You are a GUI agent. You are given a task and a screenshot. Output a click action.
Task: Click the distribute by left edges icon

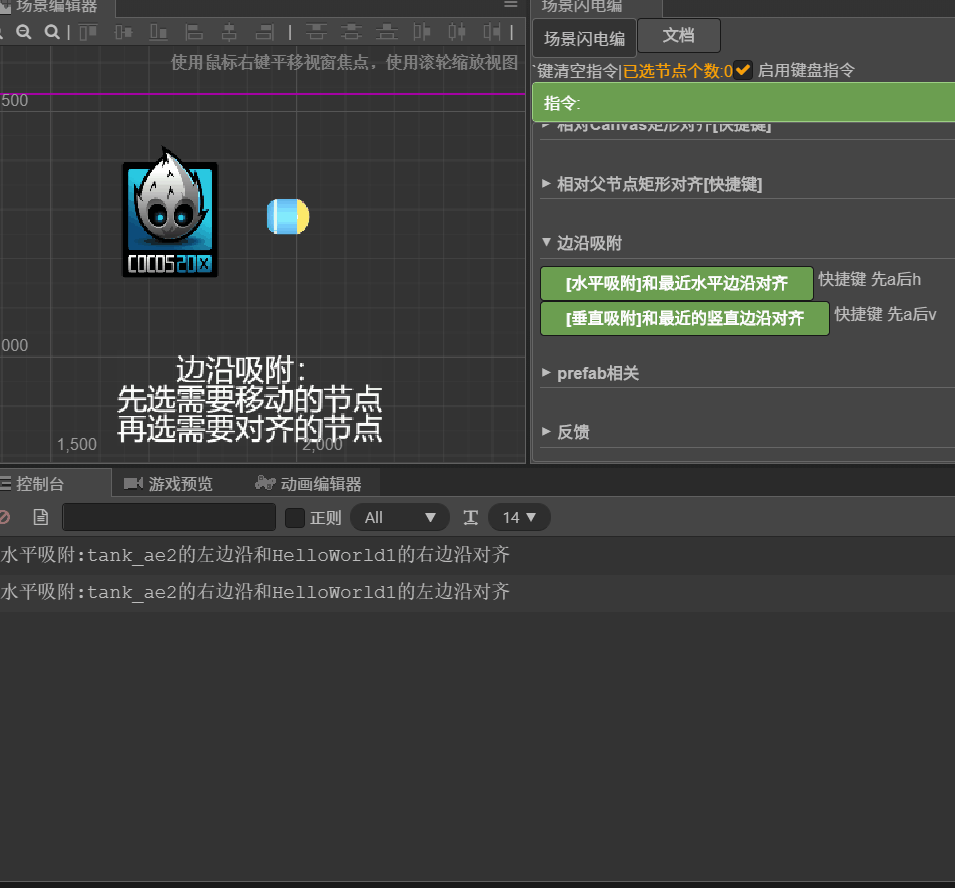tap(421, 32)
